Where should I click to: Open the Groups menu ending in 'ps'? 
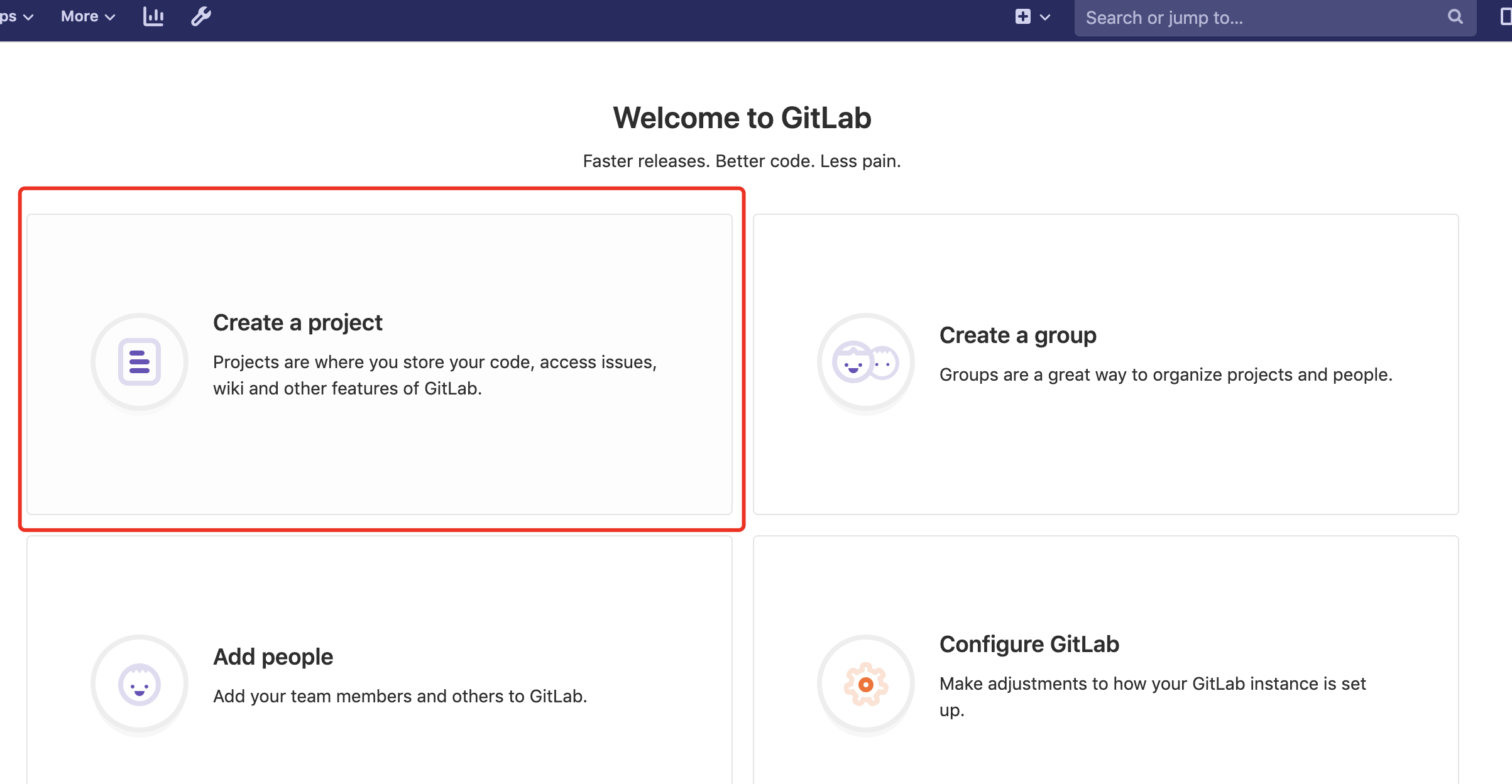click(16, 17)
